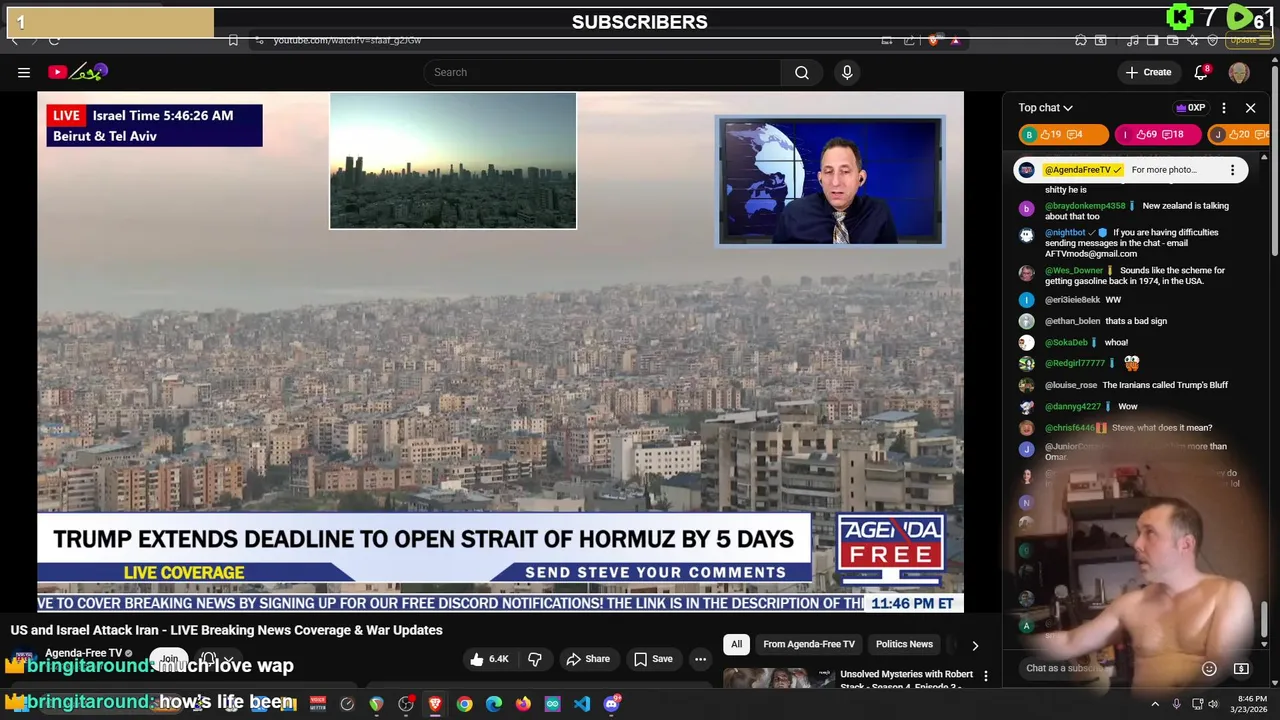The height and width of the screenshot is (720, 1280).
Task: Bookmark this page in the browser
Action: [x=233, y=41]
